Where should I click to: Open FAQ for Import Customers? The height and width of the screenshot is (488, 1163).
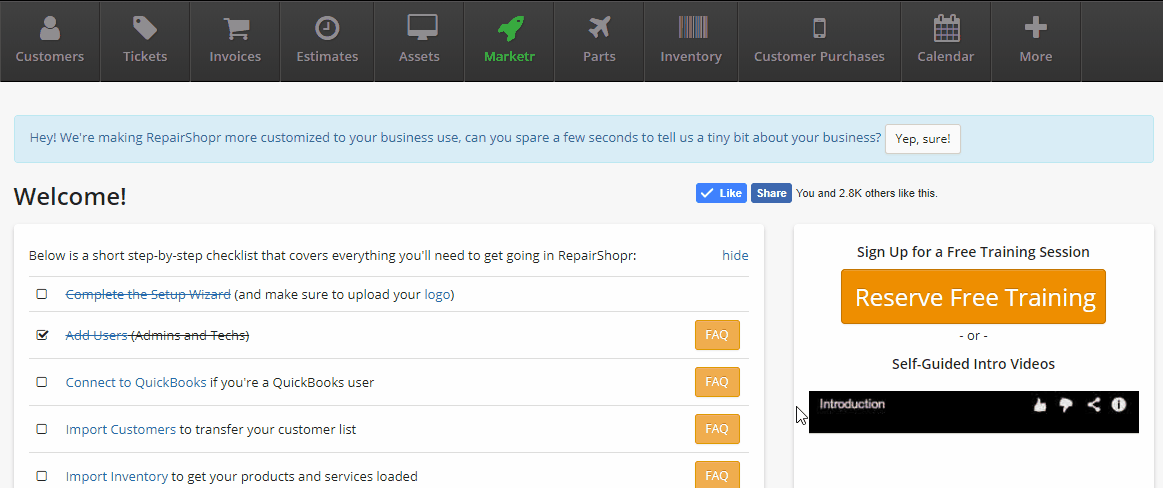[x=717, y=429]
